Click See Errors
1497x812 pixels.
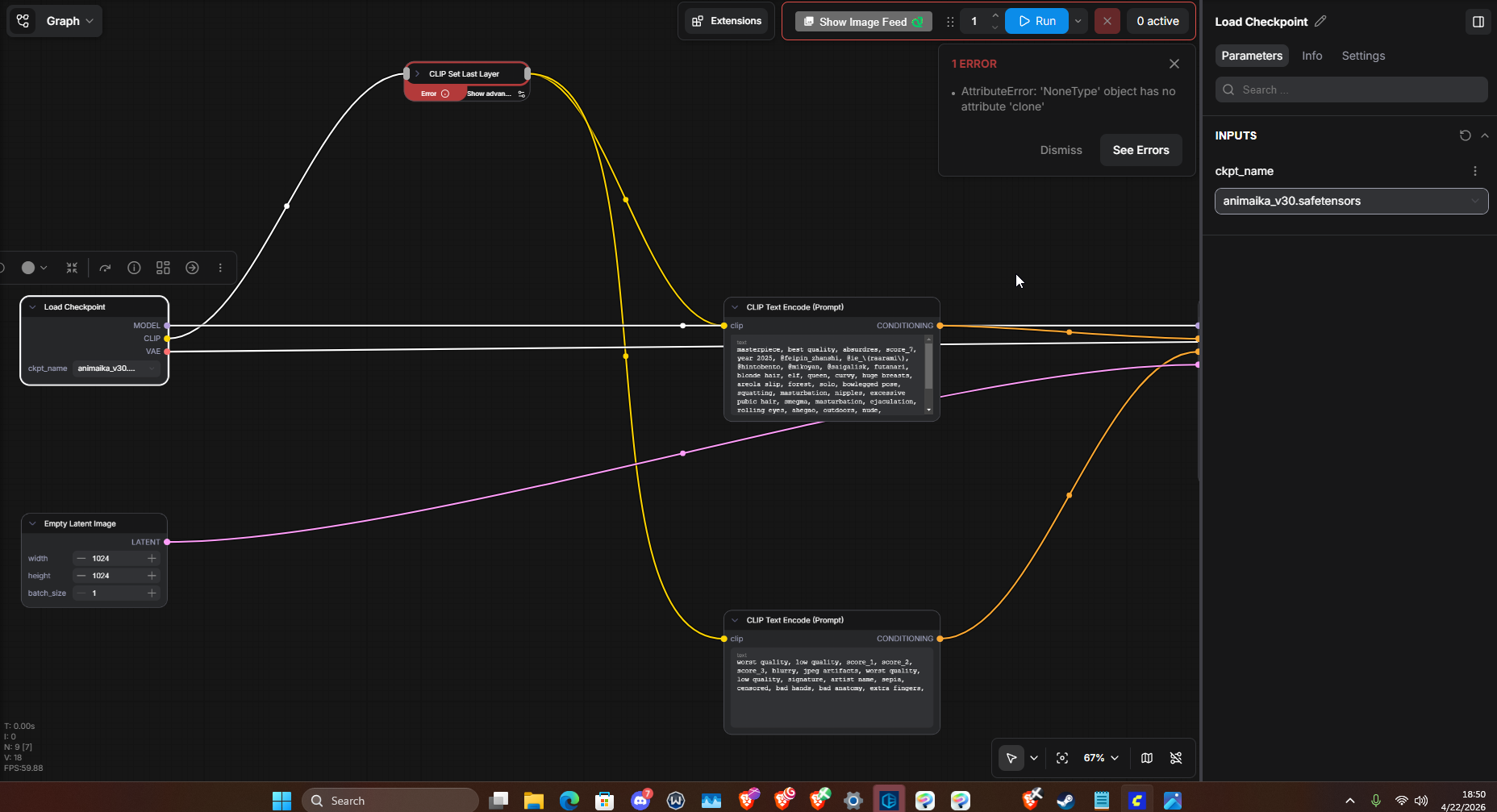1140,150
